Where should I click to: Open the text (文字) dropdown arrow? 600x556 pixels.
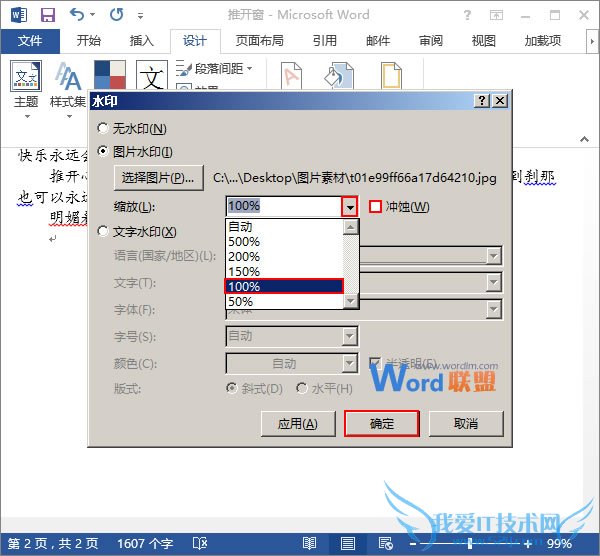point(494,283)
